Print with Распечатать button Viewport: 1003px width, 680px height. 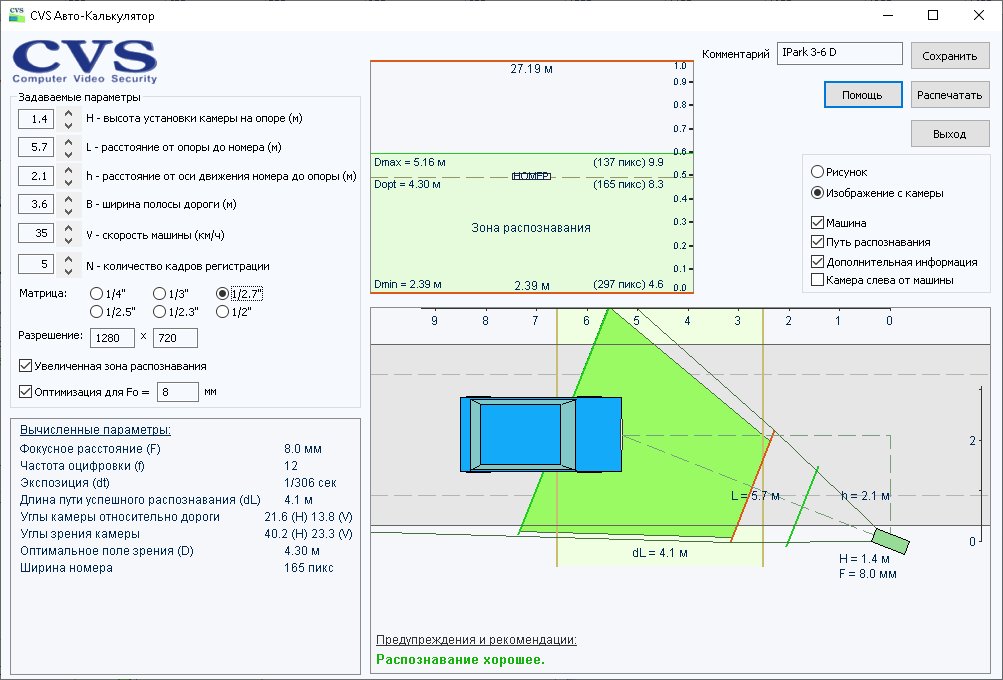click(x=950, y=95)
